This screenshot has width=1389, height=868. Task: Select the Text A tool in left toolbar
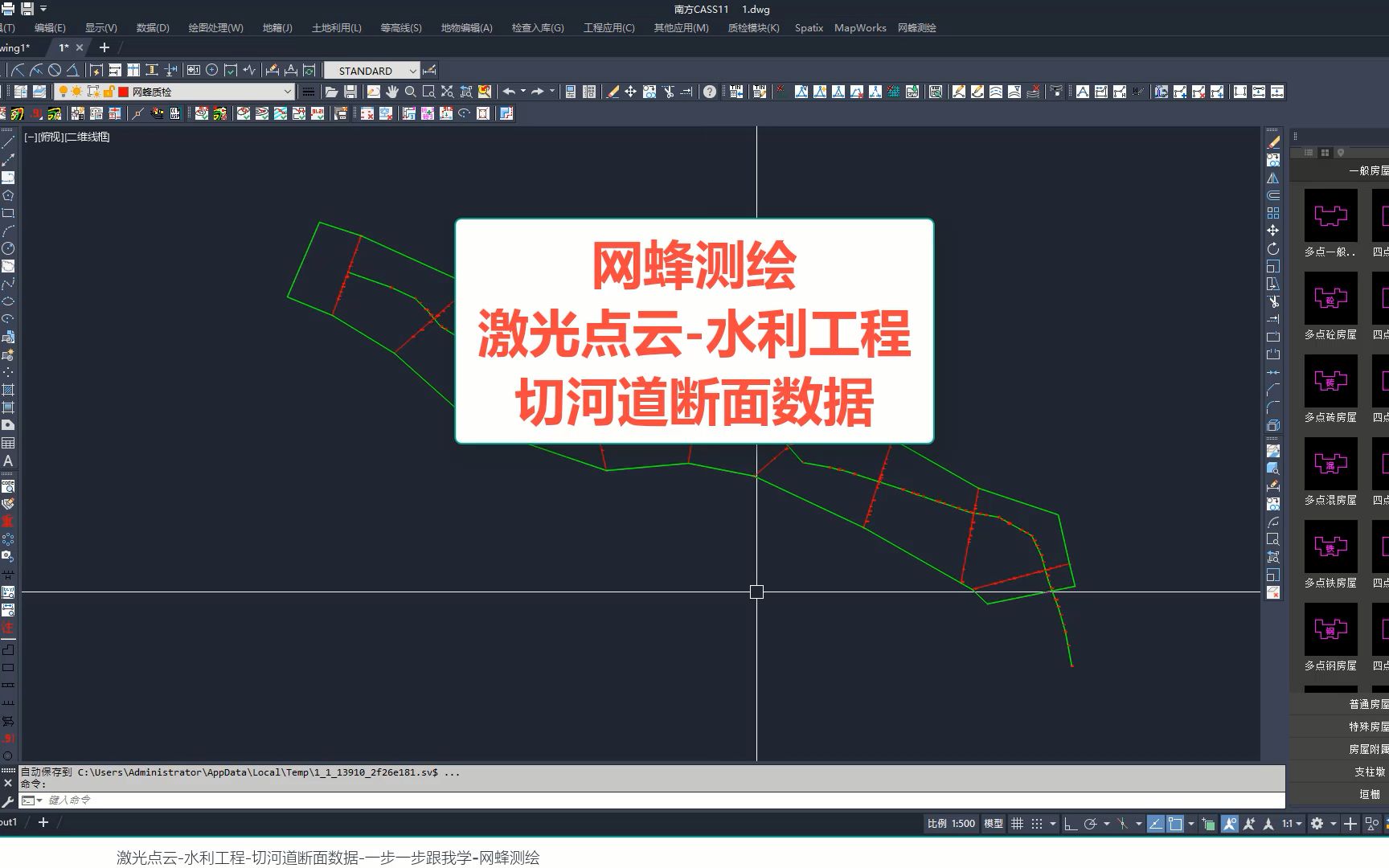[x=8, y=461]
